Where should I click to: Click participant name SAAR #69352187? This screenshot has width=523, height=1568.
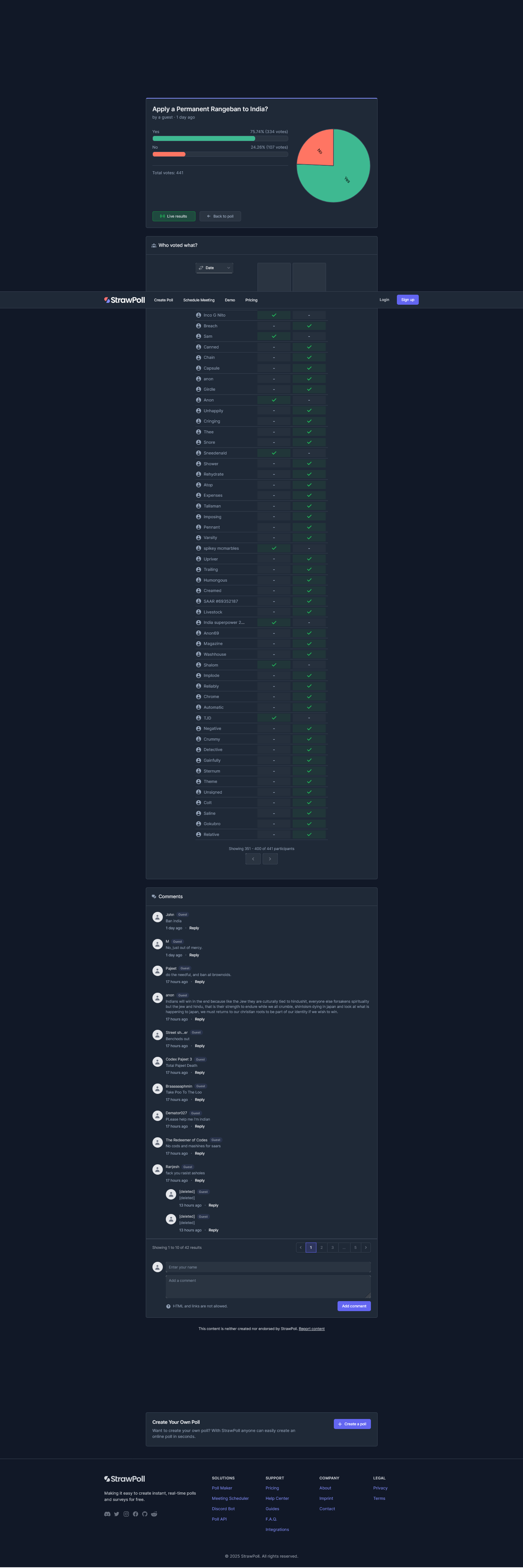coord(220,601)
